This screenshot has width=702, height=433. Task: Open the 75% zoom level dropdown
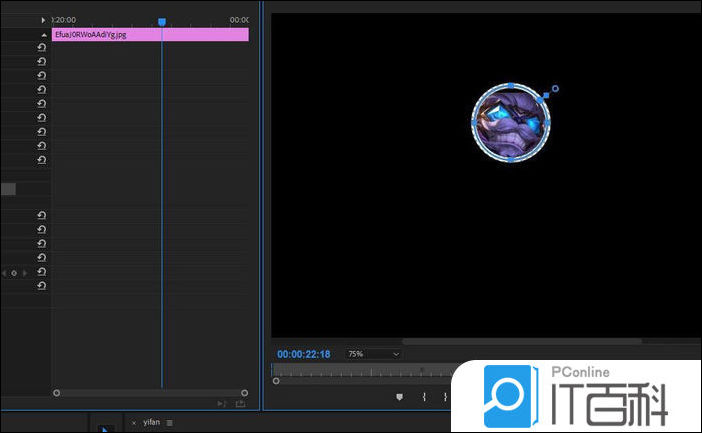coord(373,354)
